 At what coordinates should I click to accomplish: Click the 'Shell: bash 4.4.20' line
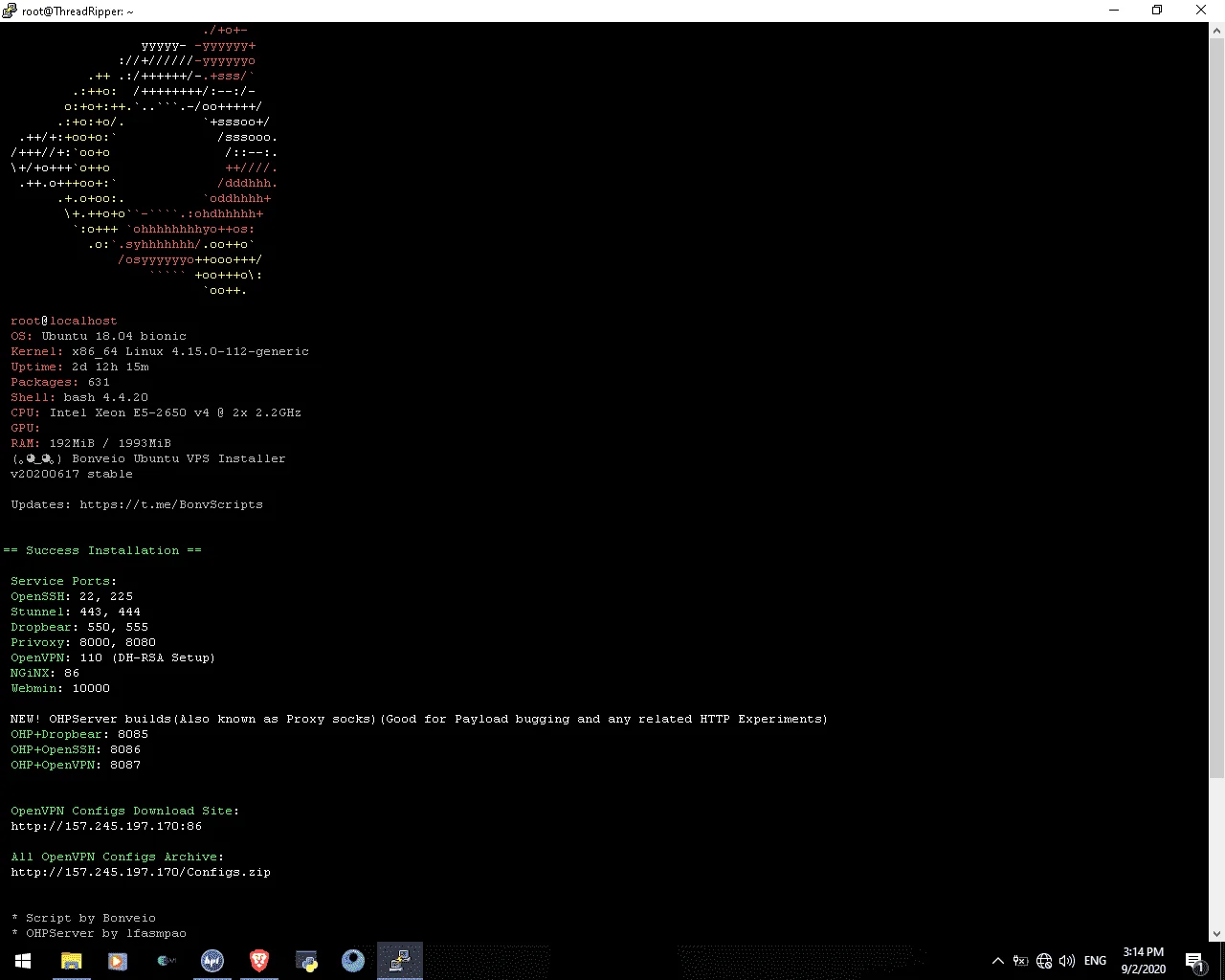coord(79,397)
